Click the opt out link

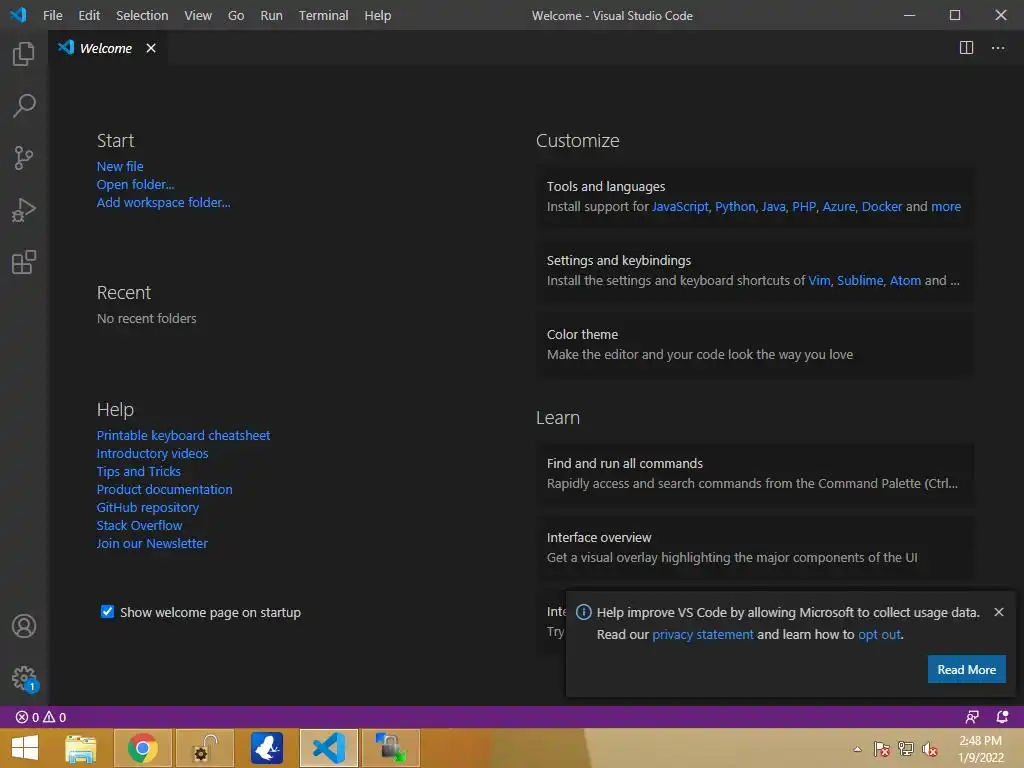point(879,635)
